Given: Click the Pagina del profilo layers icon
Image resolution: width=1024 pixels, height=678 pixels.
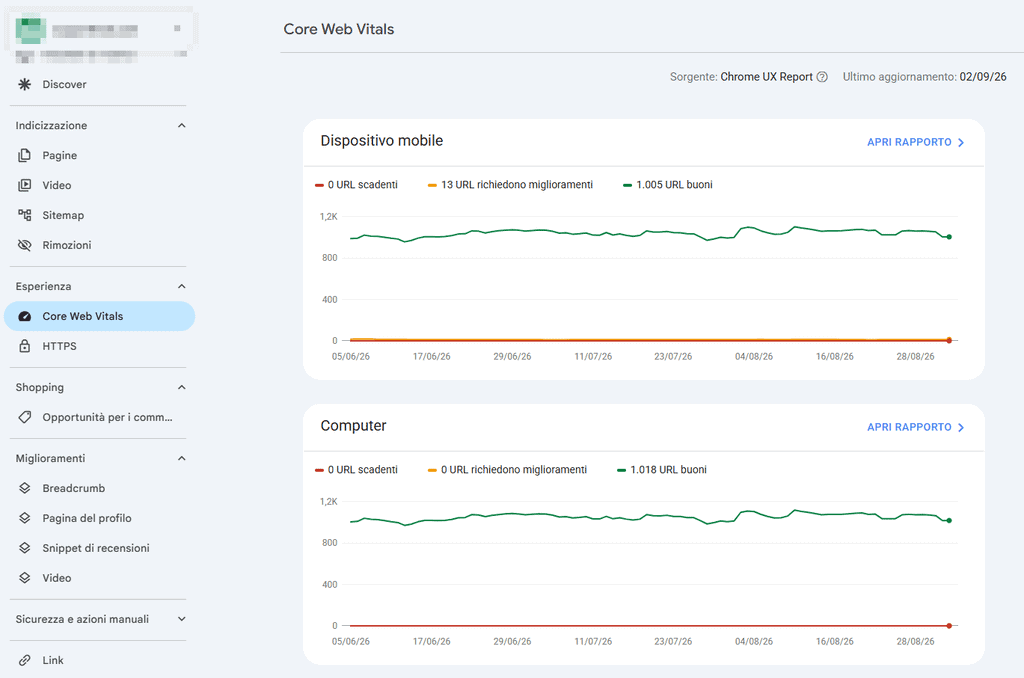Looking at the screenshot, I should coord(25,518).
